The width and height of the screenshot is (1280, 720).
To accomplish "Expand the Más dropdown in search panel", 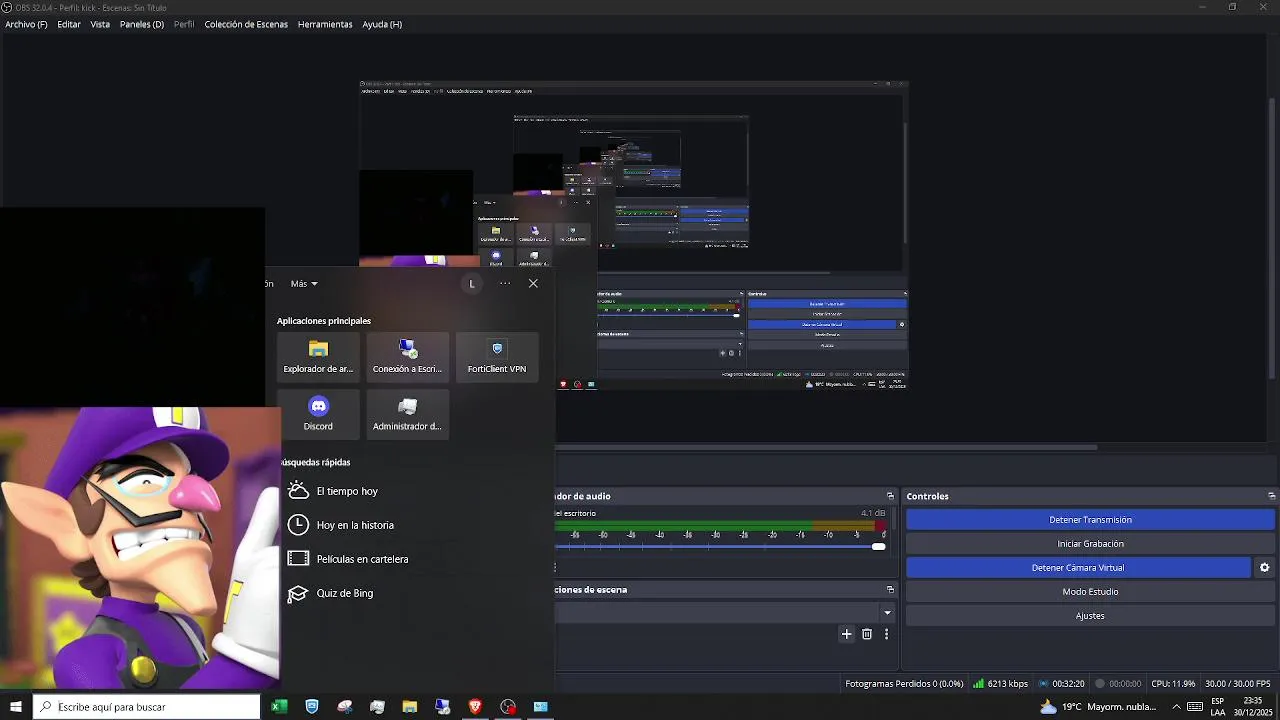I will tap(304, 284).
